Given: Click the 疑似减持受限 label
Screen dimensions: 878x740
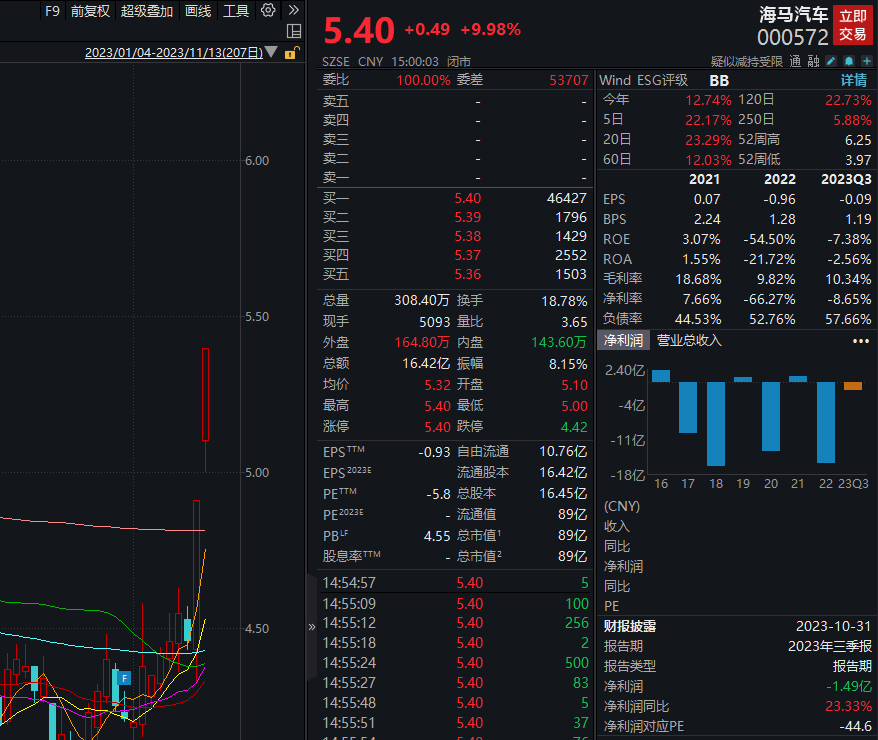Looking at the screenshot, I should point(746,62).
